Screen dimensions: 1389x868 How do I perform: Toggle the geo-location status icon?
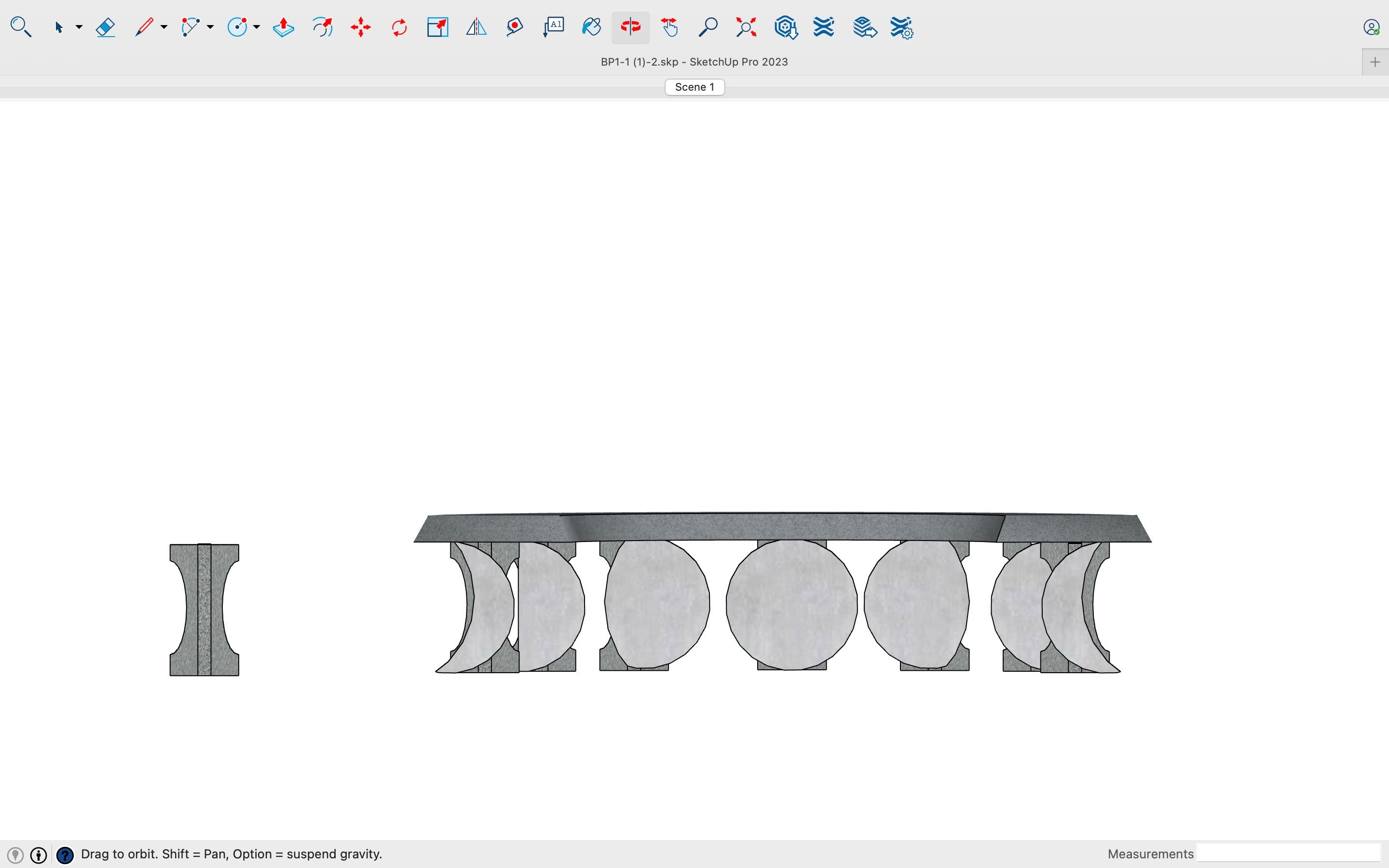point(15,855)
